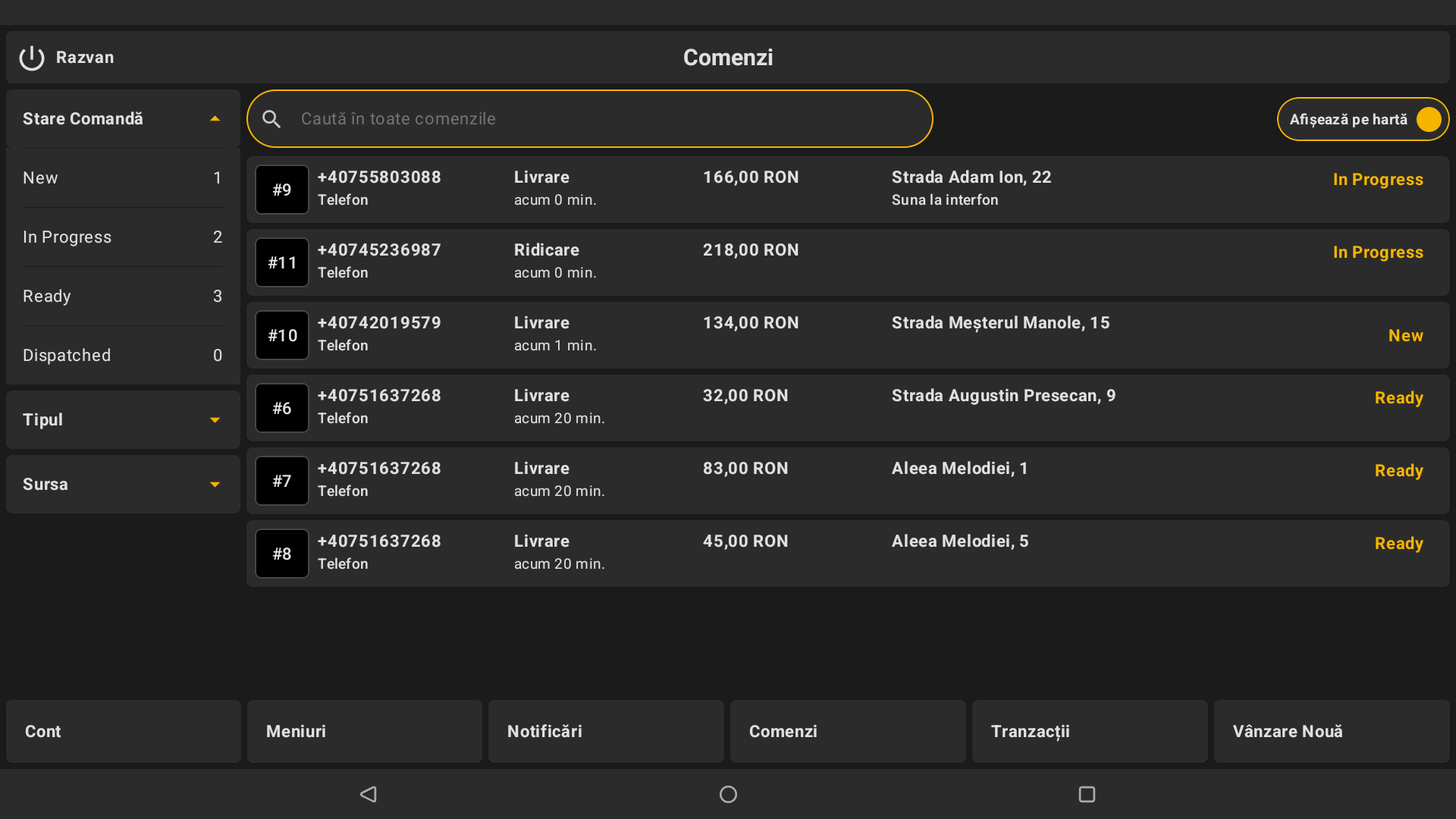This screenshot has height=819, width=1456.
Task: Click the magnifying glass search icon
Action: tap(271, 119)
